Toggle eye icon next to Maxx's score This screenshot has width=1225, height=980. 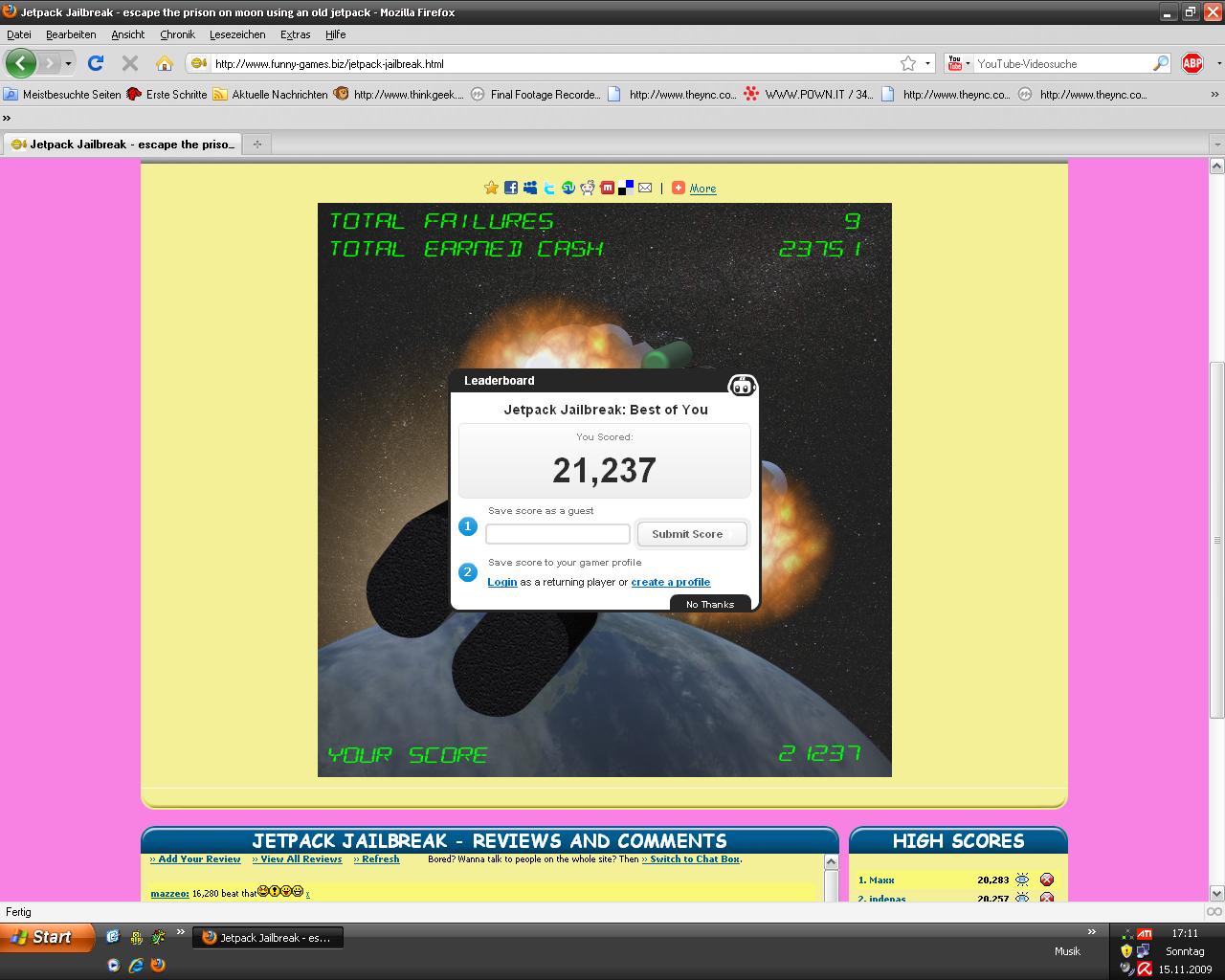click(1022, 880)
